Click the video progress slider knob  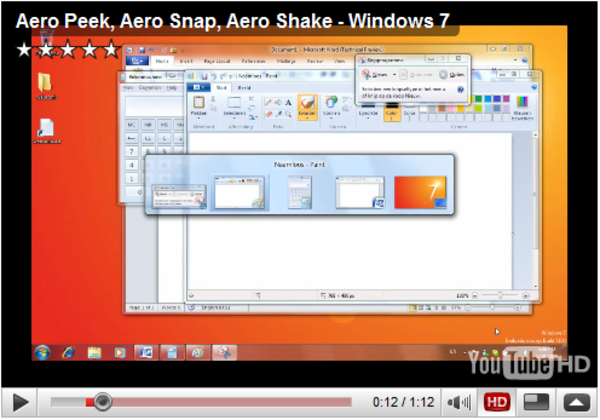click(x=102, y=402)
